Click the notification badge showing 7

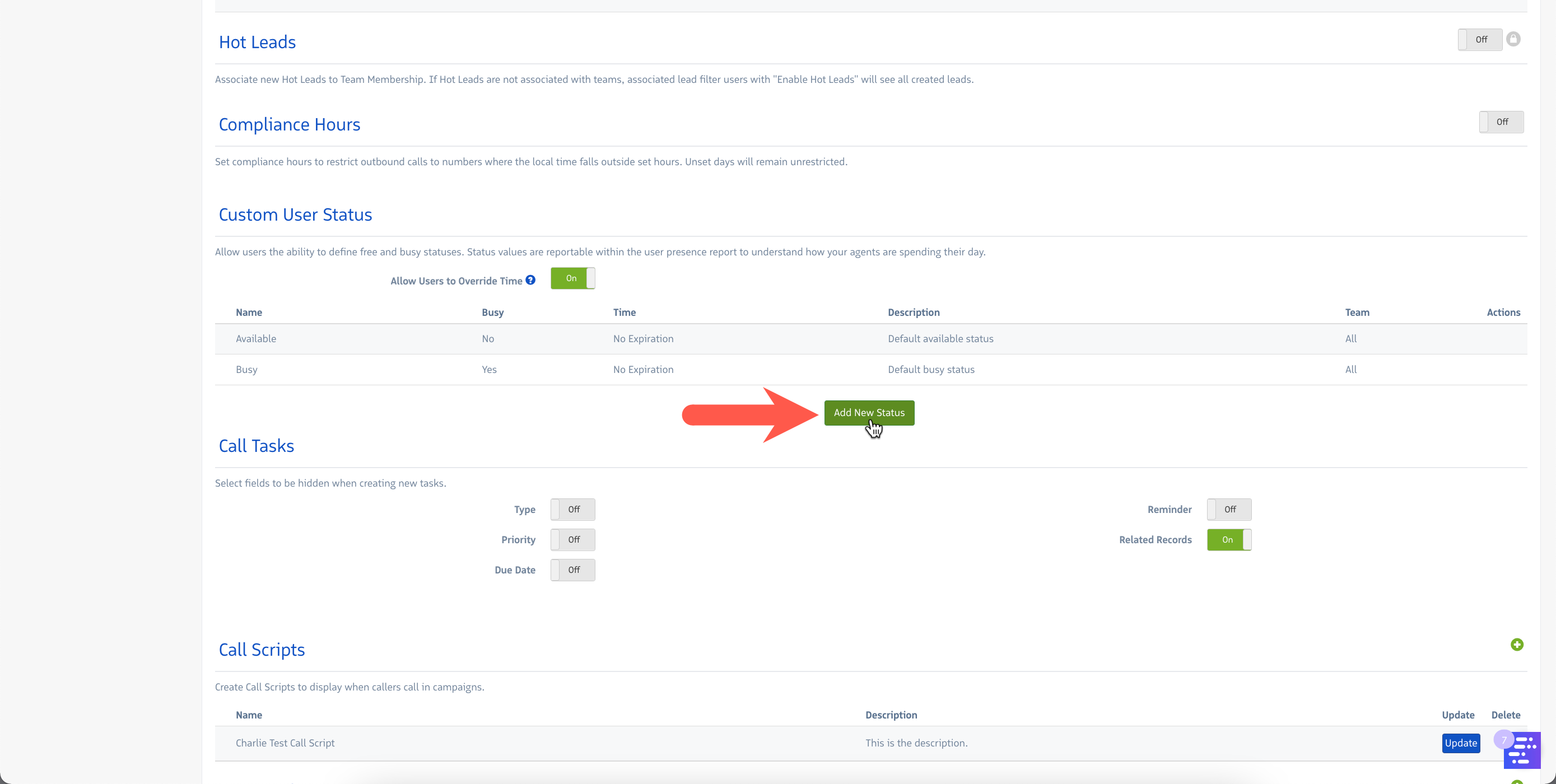(x=1503, y=739)
